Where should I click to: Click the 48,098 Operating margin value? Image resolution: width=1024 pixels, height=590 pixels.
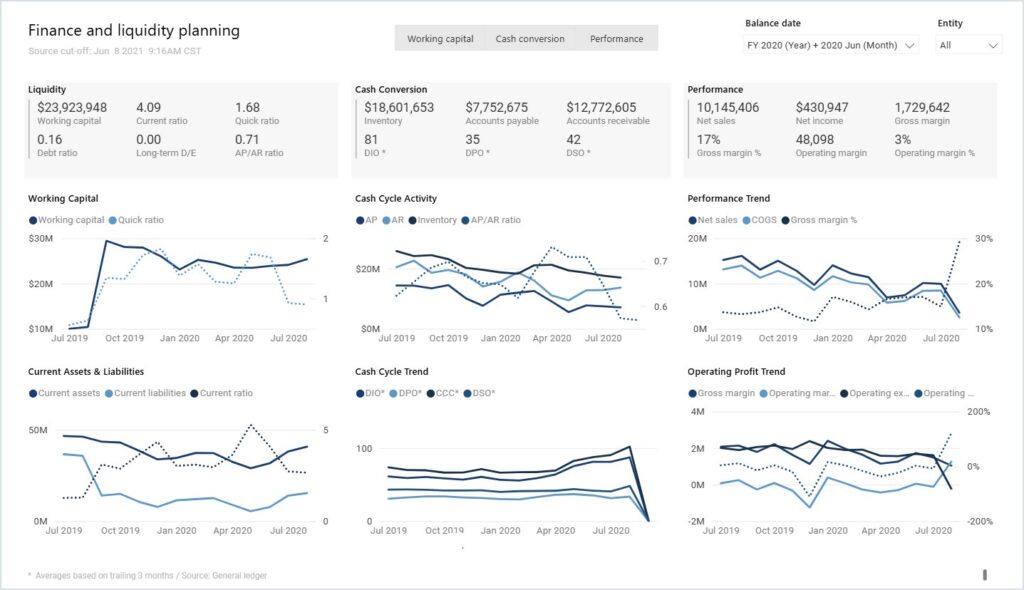[814, 140]
